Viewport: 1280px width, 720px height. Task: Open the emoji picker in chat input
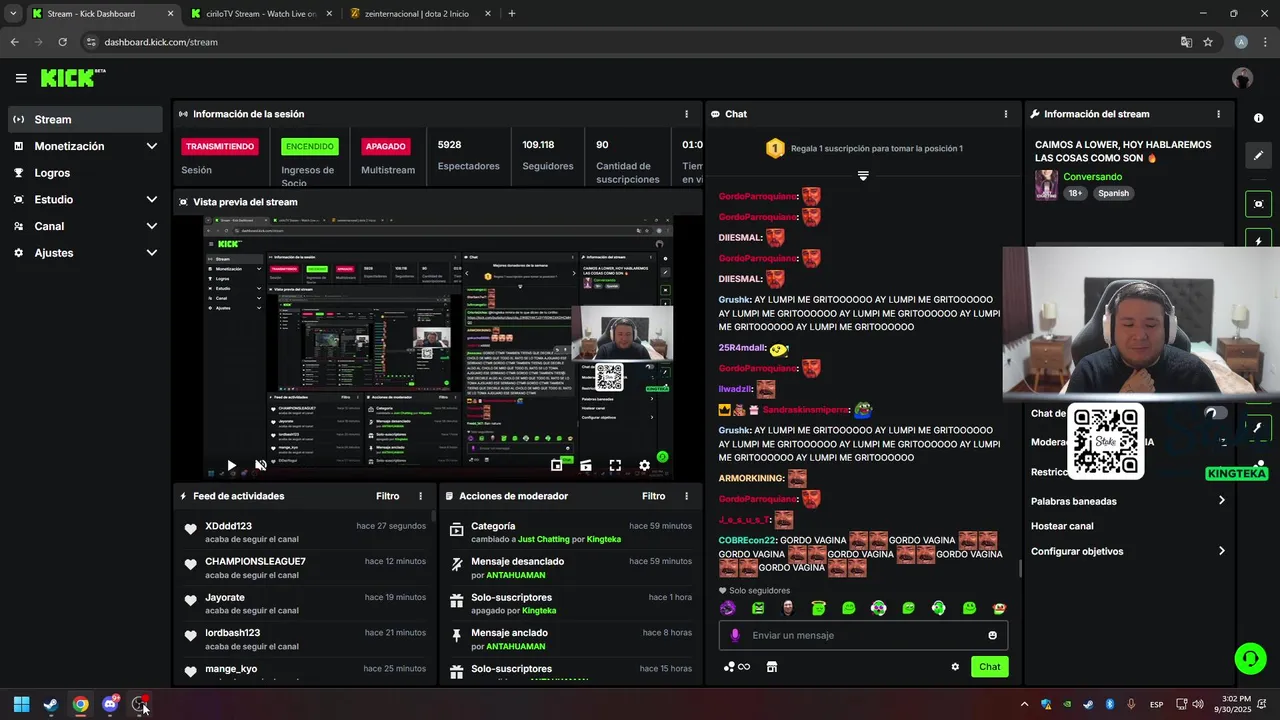(992, 635)
